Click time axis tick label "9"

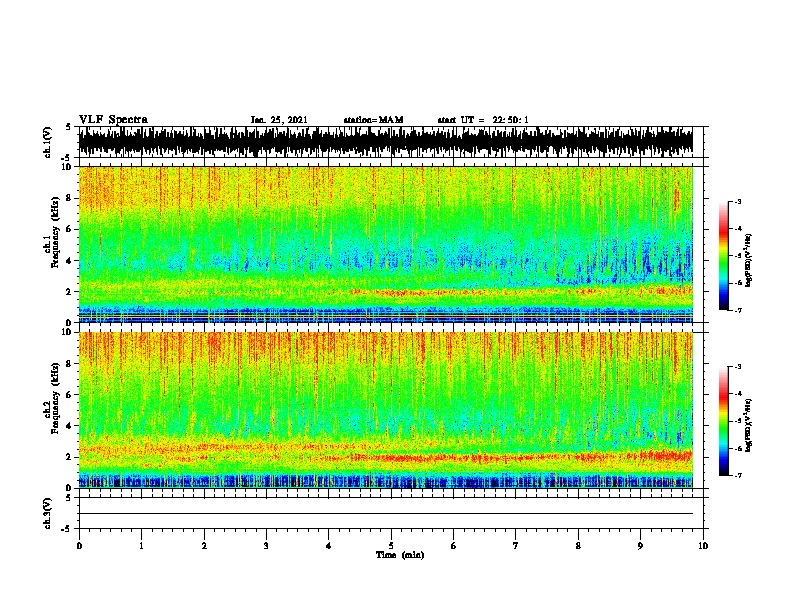[640, 546]
